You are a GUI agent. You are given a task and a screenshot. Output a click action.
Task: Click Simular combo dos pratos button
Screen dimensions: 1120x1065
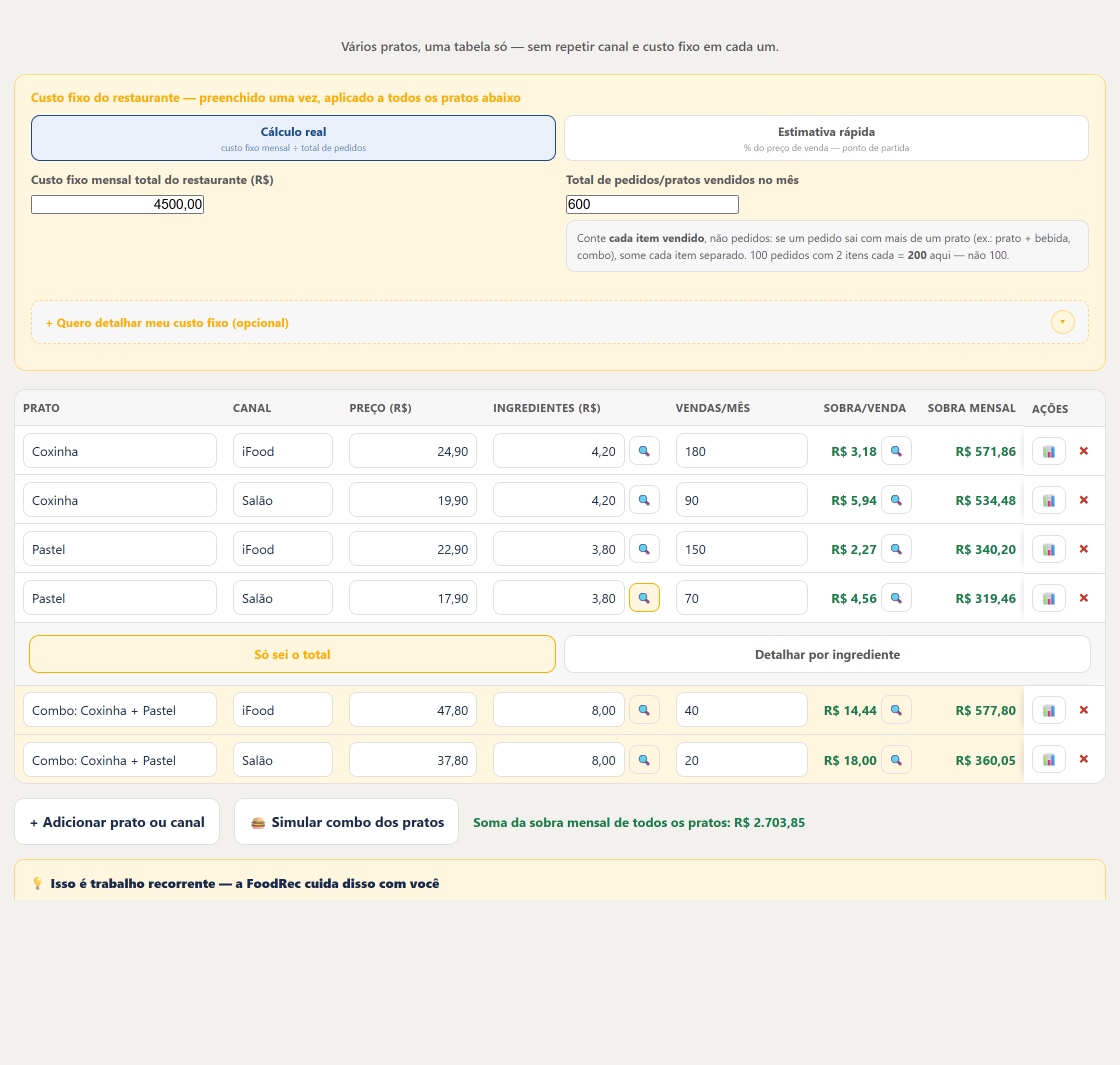pyautogui.click(x=346, y=821)
